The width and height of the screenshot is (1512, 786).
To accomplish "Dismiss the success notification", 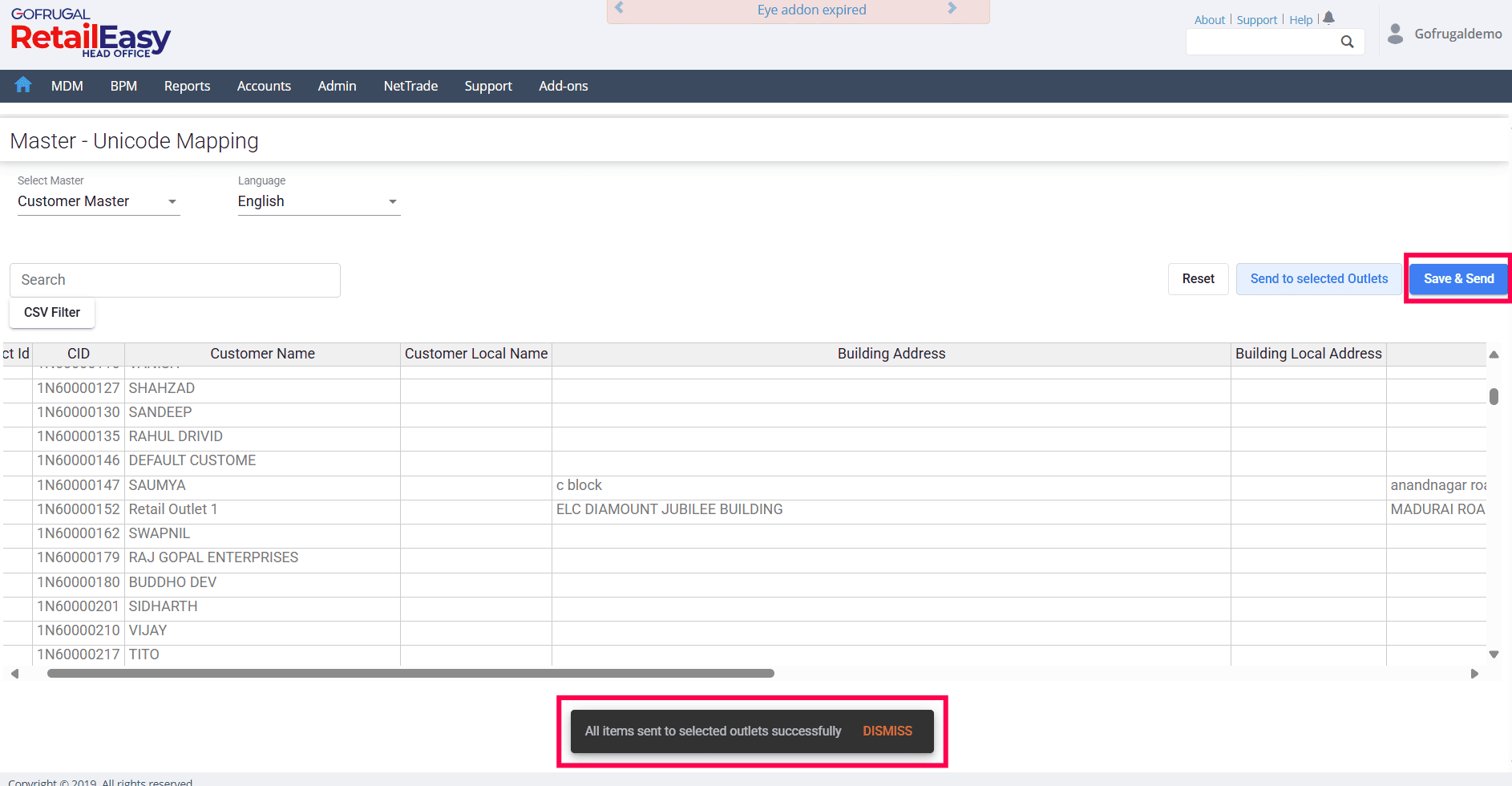I will [887, 731].
